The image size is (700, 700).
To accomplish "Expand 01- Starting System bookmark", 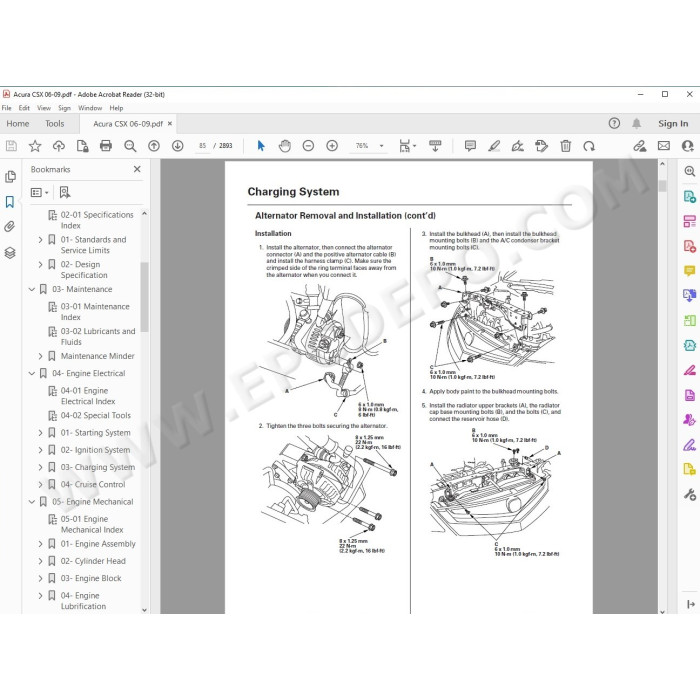I will (x=40, y=433).
